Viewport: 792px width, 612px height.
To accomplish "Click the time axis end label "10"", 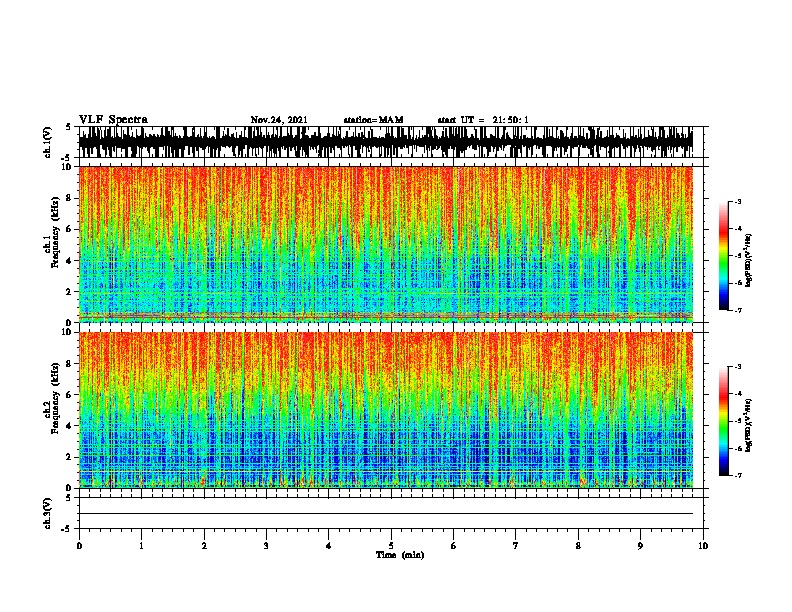I will (x=703, y=546).
